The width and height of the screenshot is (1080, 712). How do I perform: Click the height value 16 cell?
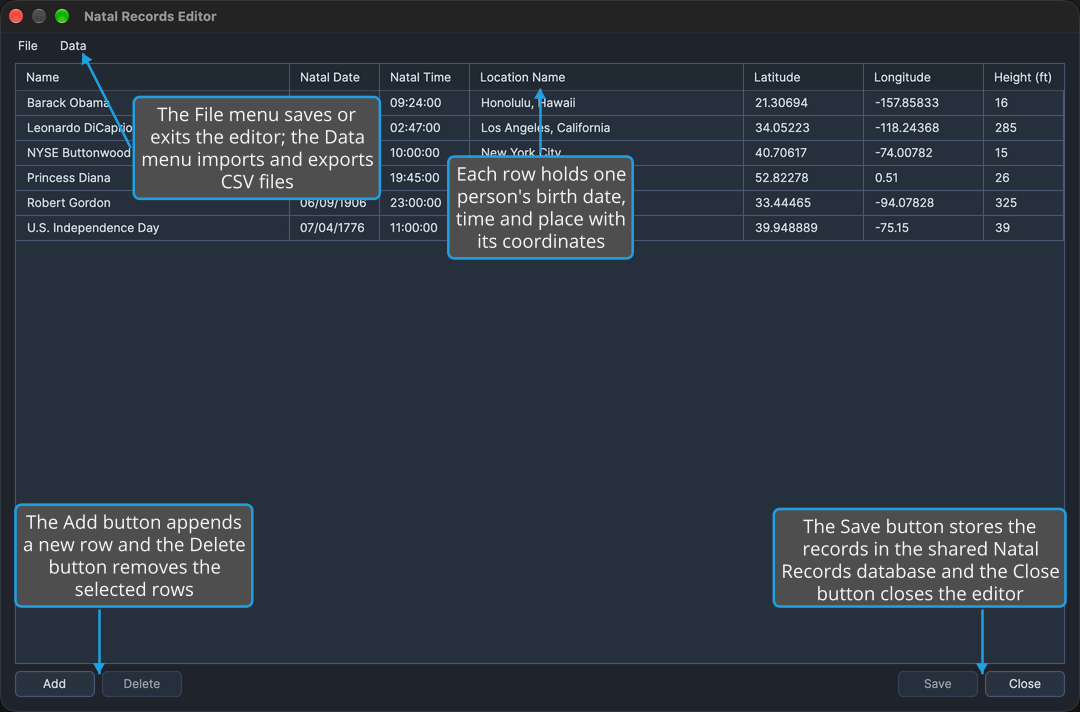(1024, 103)
